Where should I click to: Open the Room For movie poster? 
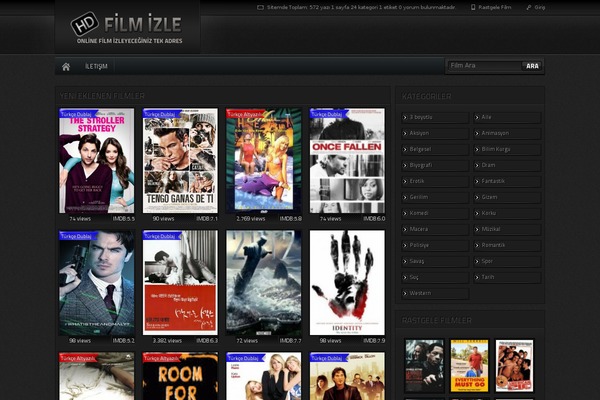tap(180, 376)
